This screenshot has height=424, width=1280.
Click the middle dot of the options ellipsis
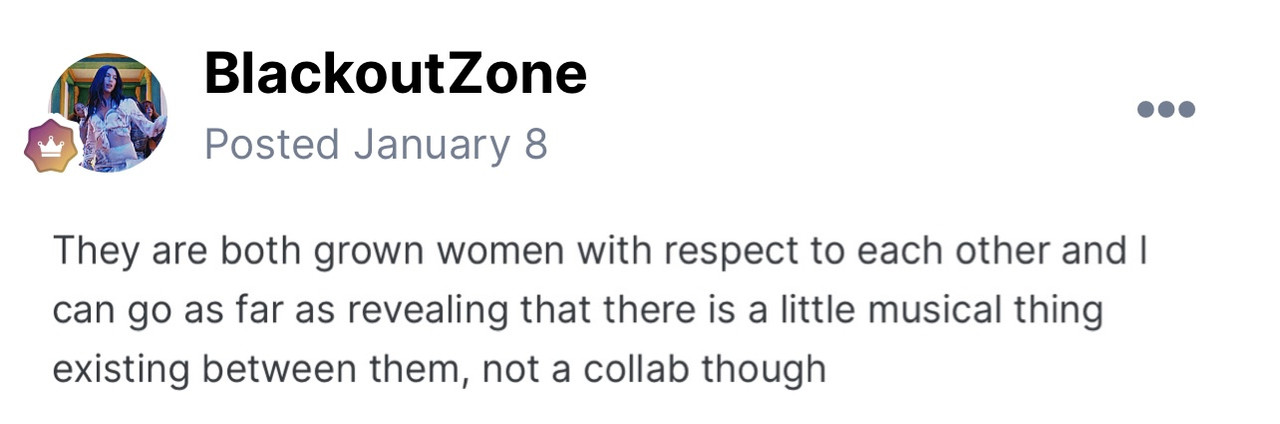pyautogui.click(x=1166, y=109)
